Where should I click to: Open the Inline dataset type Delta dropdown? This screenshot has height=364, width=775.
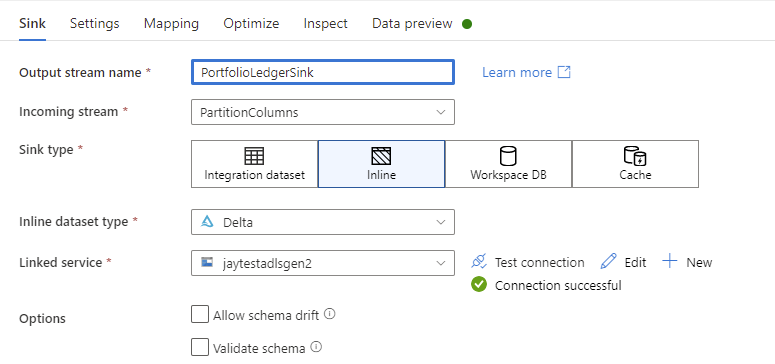pos(323,222)
